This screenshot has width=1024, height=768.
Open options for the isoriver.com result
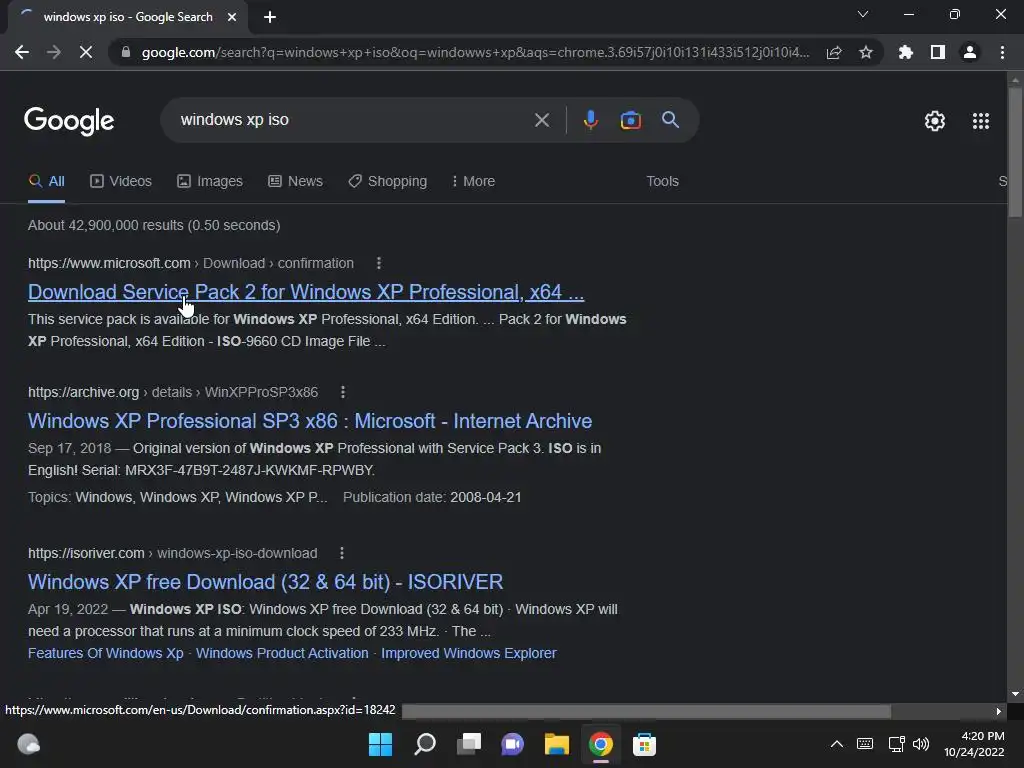pos(342,553)
